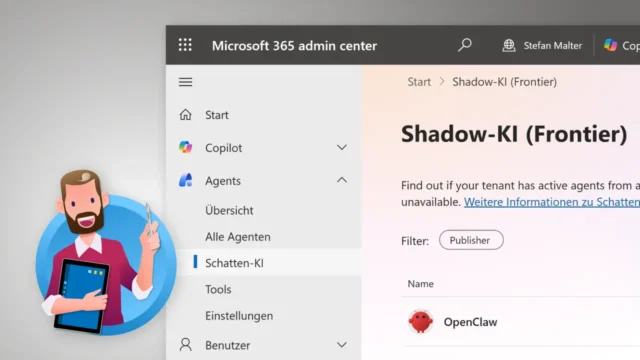Image resolution: width=640 pixels, height=360 pixels.
Task: Select Schatten-KI in the sidebar
Action: point(264,263)
